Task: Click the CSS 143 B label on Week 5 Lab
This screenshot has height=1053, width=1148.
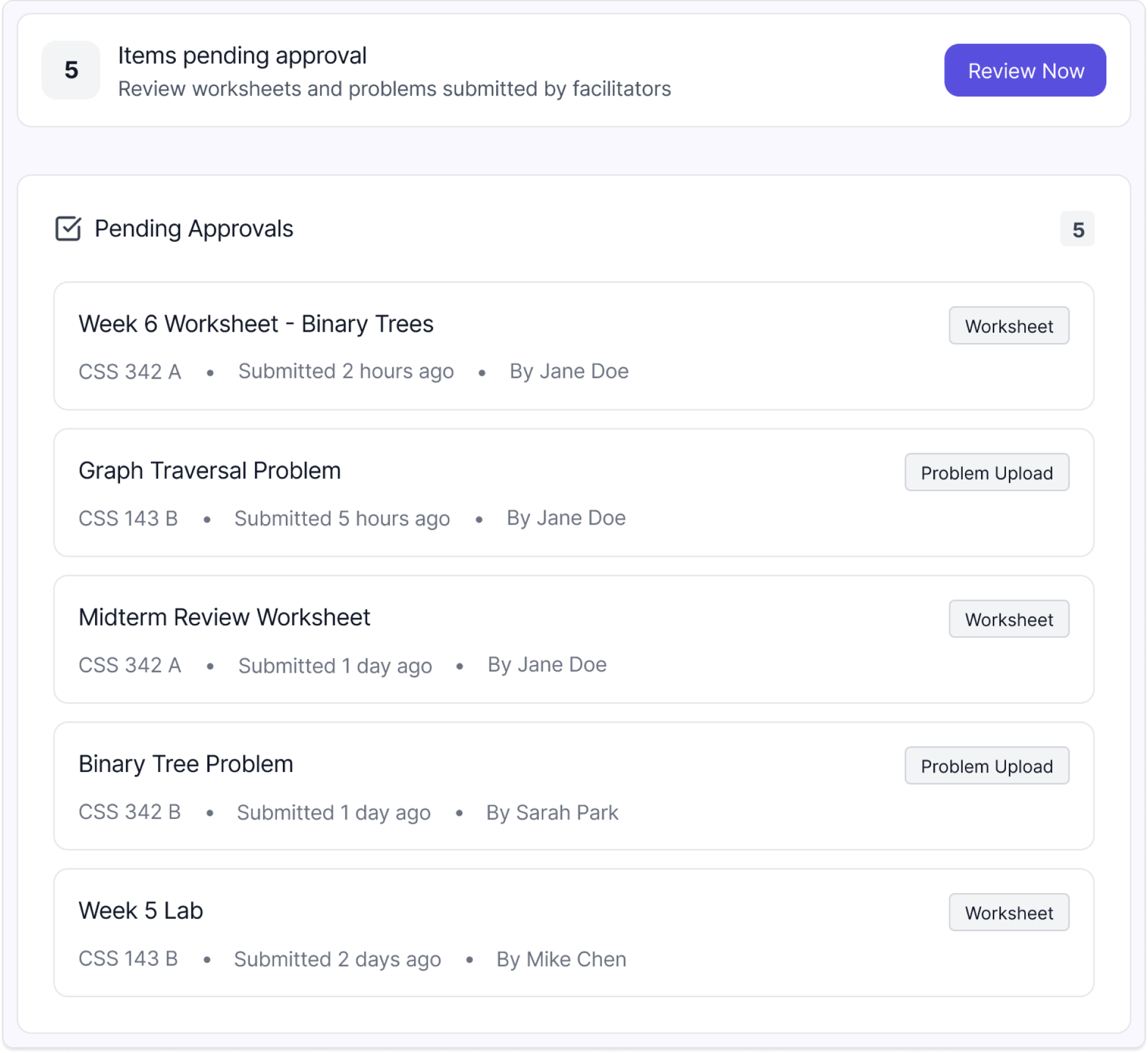Action: (128, 959)
